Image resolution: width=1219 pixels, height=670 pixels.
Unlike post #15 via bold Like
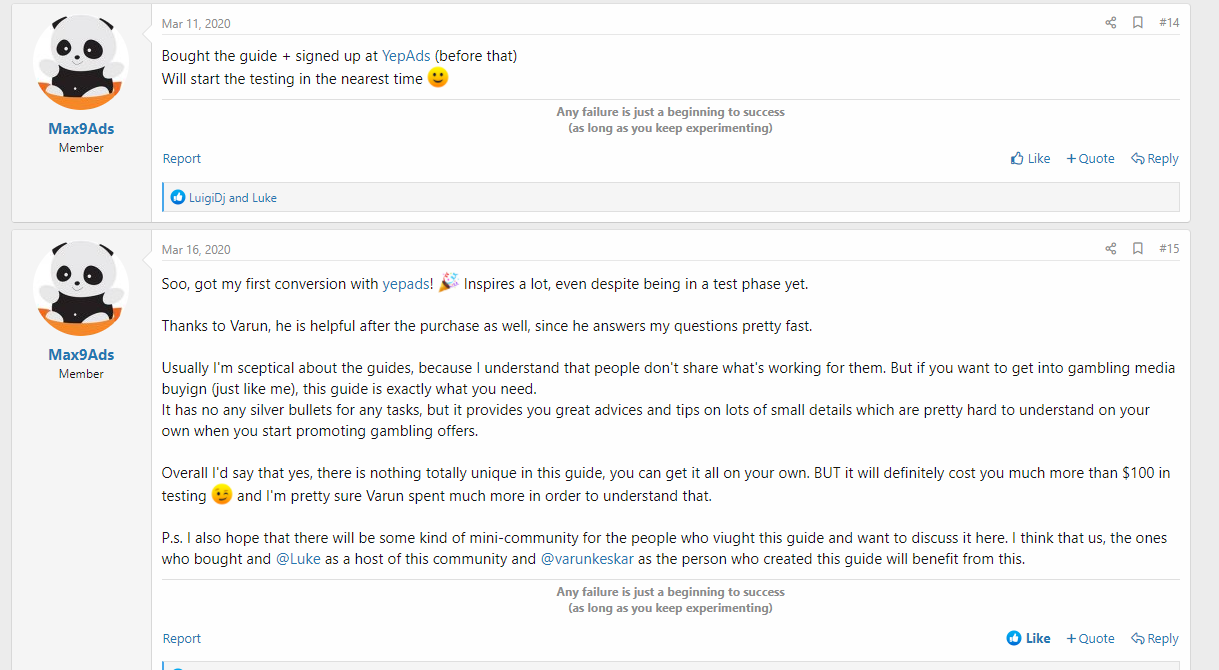click(1028, 639)
